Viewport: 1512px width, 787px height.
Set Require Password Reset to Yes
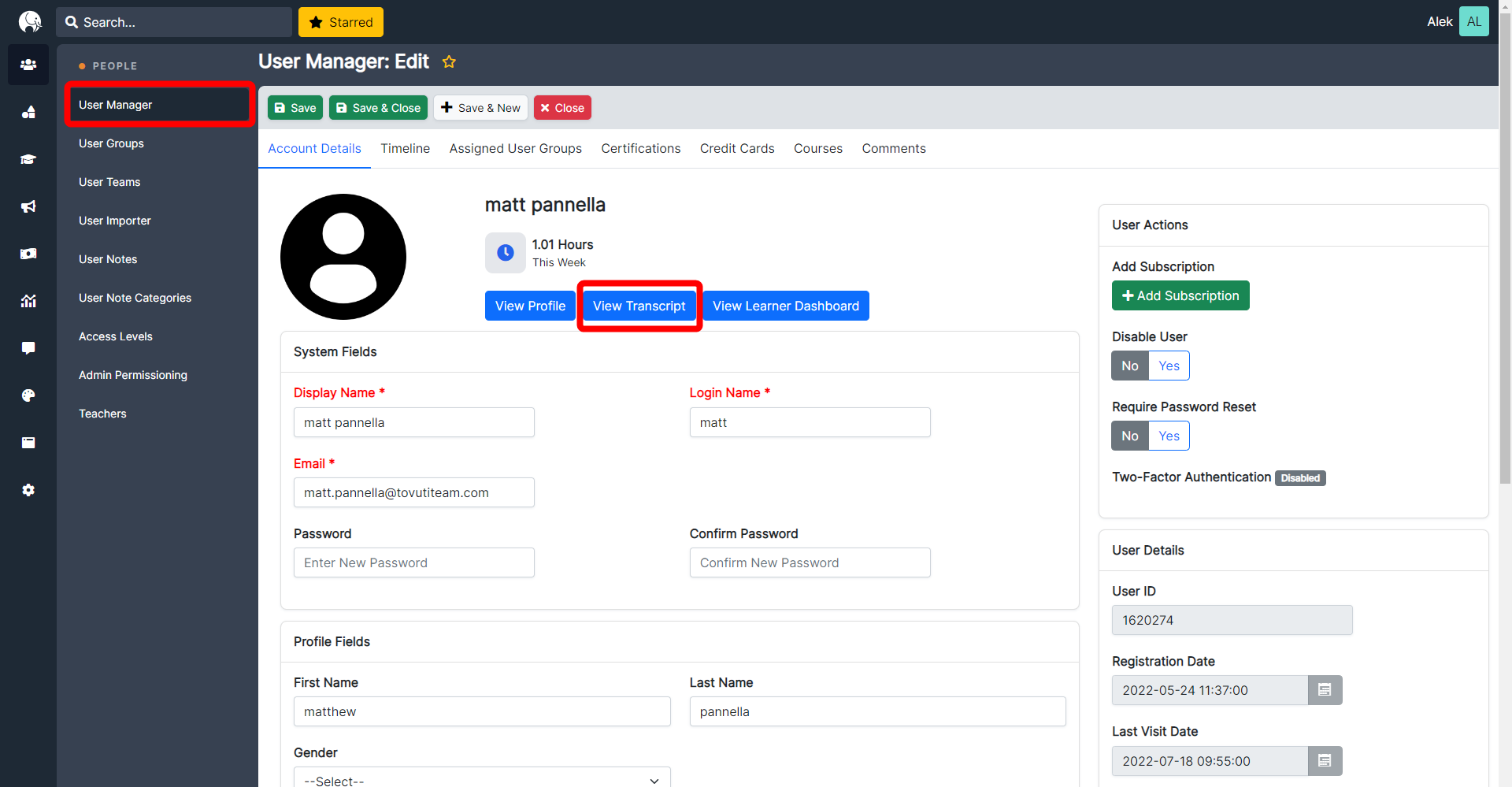1169,436
